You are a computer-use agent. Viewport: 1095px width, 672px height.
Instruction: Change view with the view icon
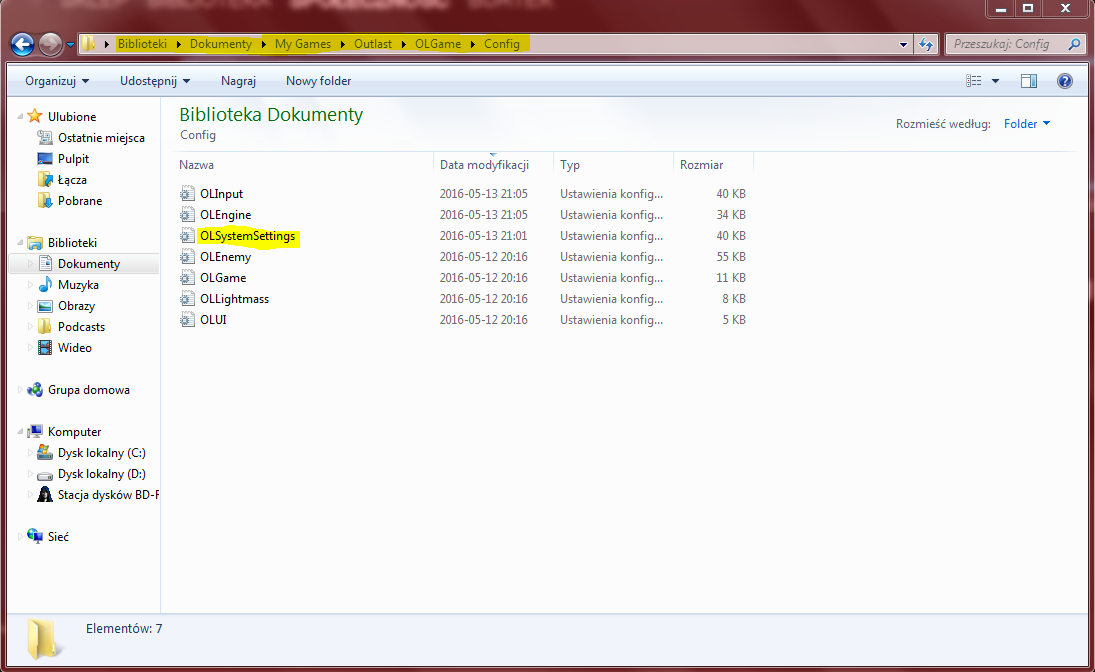973,81
